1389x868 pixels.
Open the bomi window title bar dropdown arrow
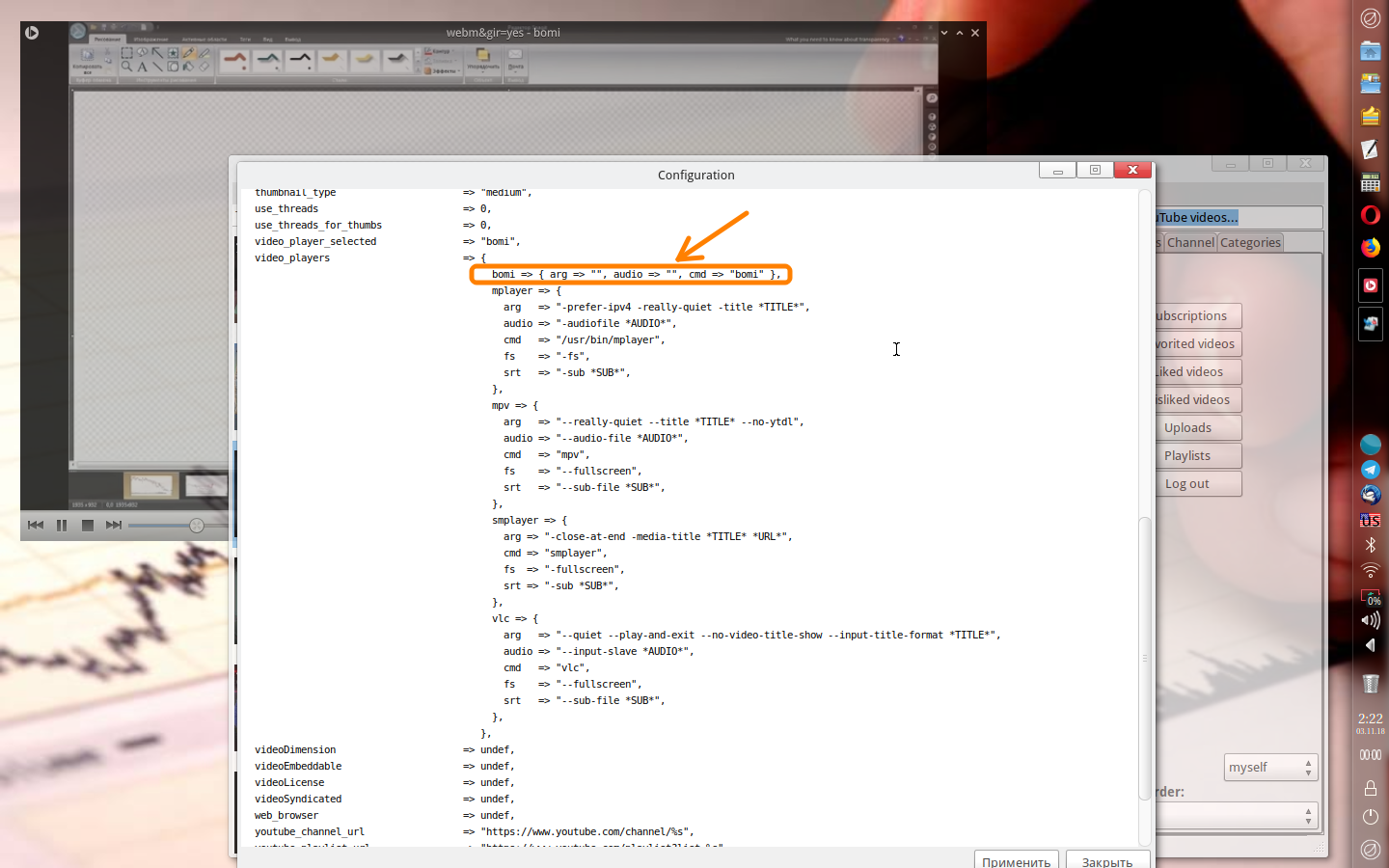[944, 33]
